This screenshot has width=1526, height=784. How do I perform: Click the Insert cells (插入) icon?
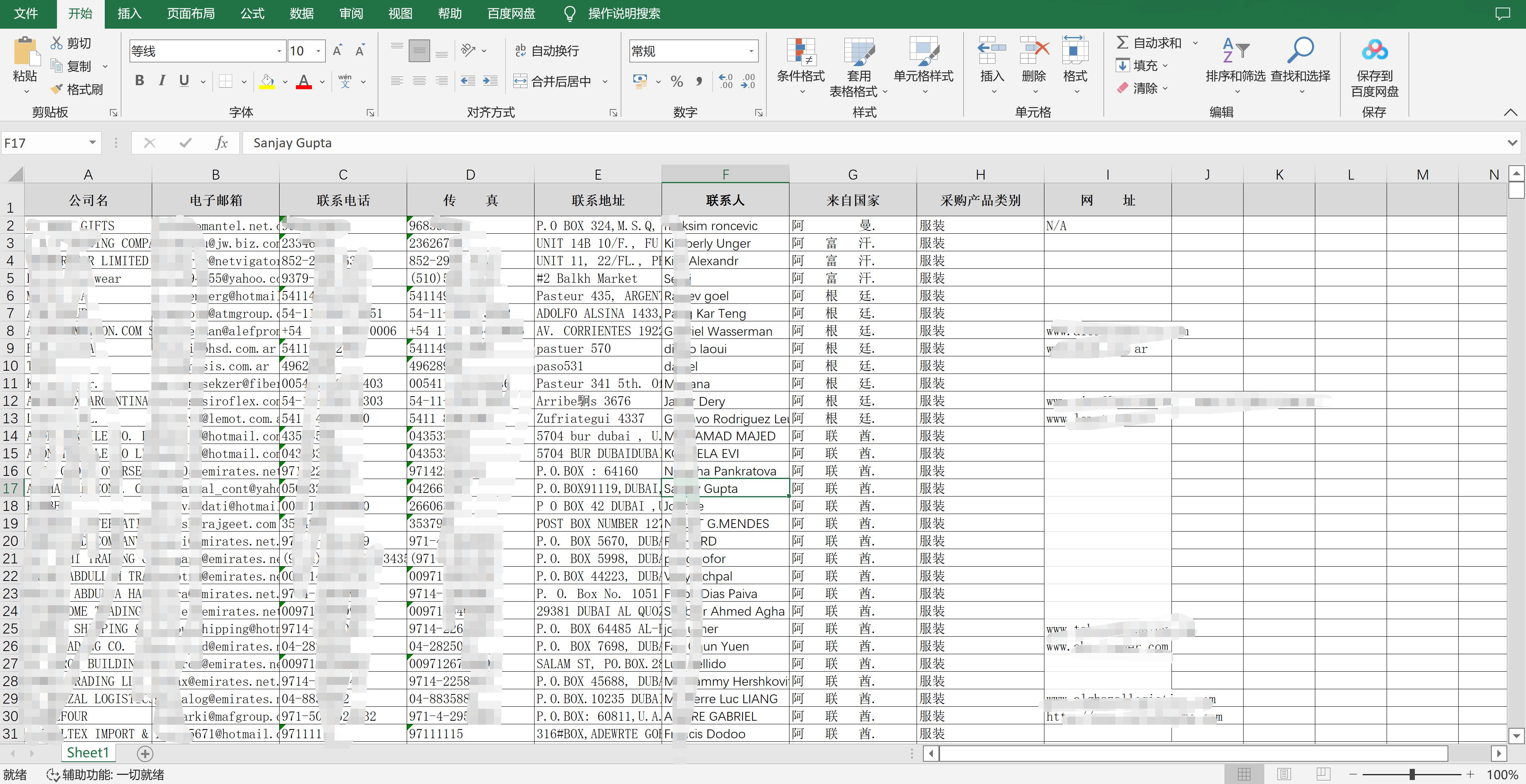click(x=992, y=51)
